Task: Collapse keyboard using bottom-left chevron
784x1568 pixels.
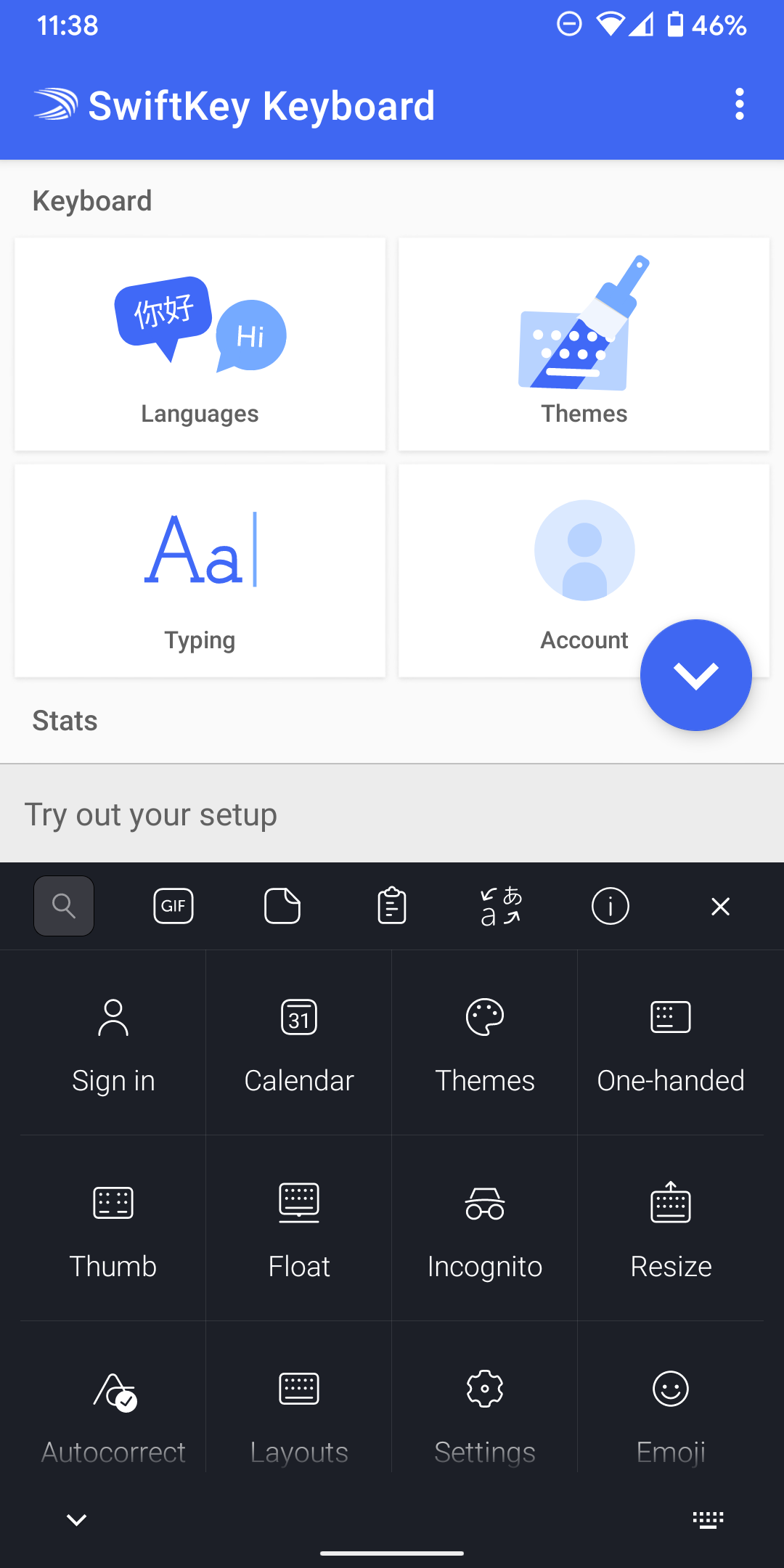Action: click(x=76, y=1519)
